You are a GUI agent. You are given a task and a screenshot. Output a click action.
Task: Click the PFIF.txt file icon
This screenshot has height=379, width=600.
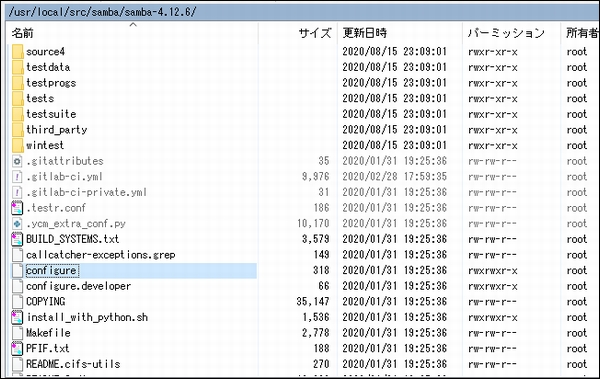click(x=17, y=349)
